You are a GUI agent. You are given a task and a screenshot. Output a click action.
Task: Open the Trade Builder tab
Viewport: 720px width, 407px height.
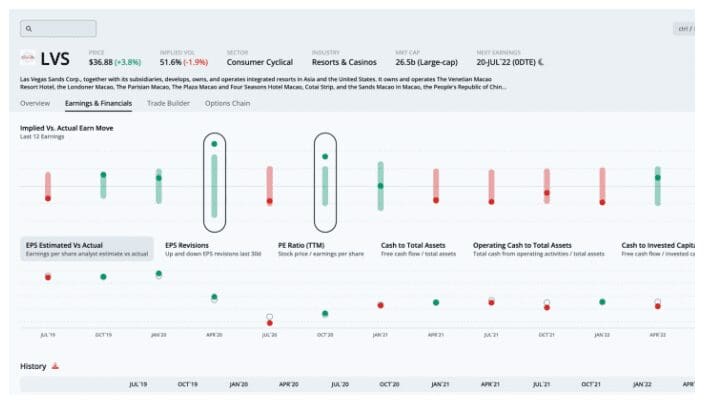pyautogui.click(x=169, y=103)
